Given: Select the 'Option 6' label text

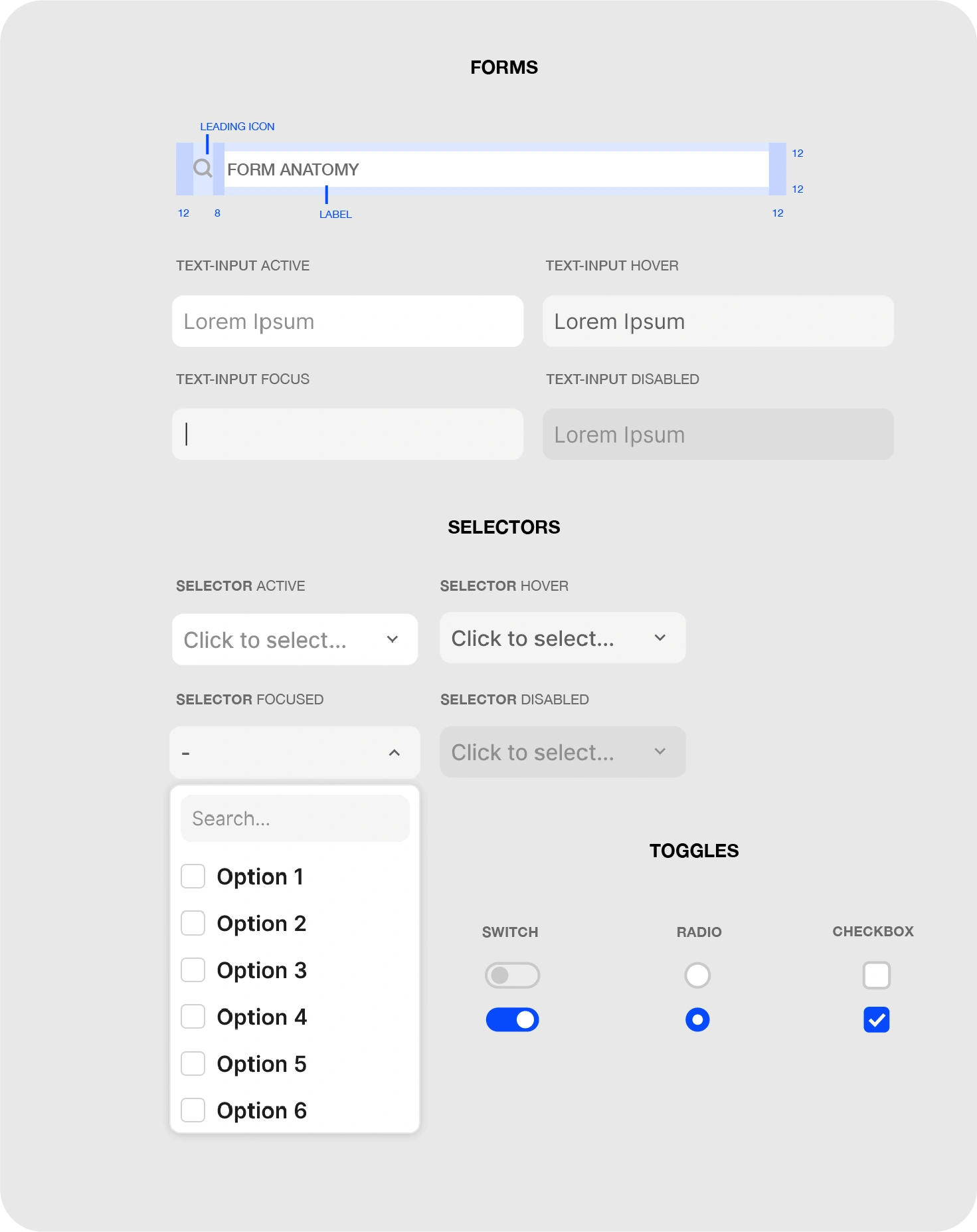Looking at the screenshot, I should point(262,1110).
